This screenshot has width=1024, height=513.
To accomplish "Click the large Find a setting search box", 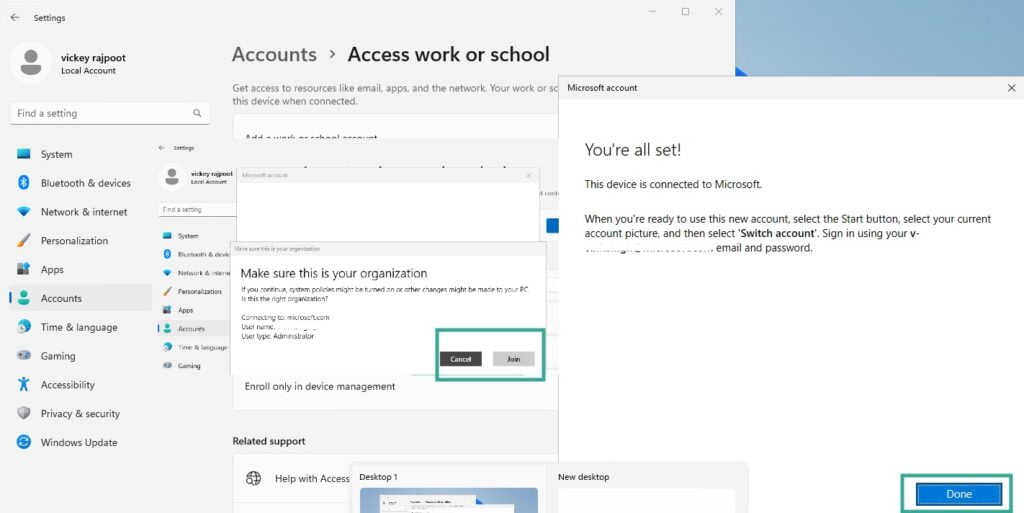I will (x=110, y=113).
